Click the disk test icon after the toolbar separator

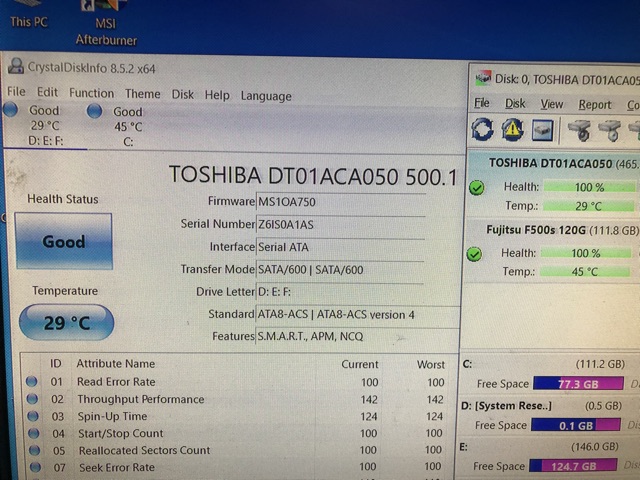[580, 131]
